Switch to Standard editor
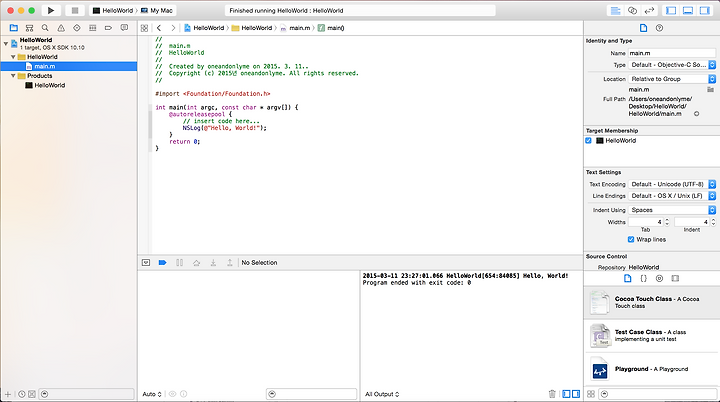720x402 pixels. pos(615,10)
